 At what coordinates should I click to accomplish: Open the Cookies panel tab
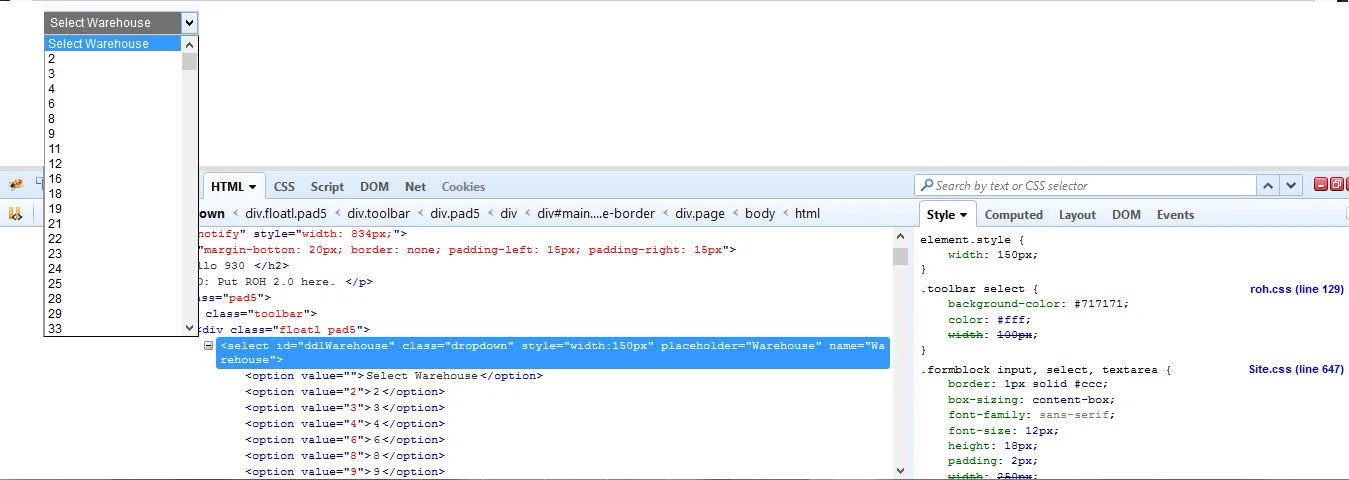click(463, 187)
